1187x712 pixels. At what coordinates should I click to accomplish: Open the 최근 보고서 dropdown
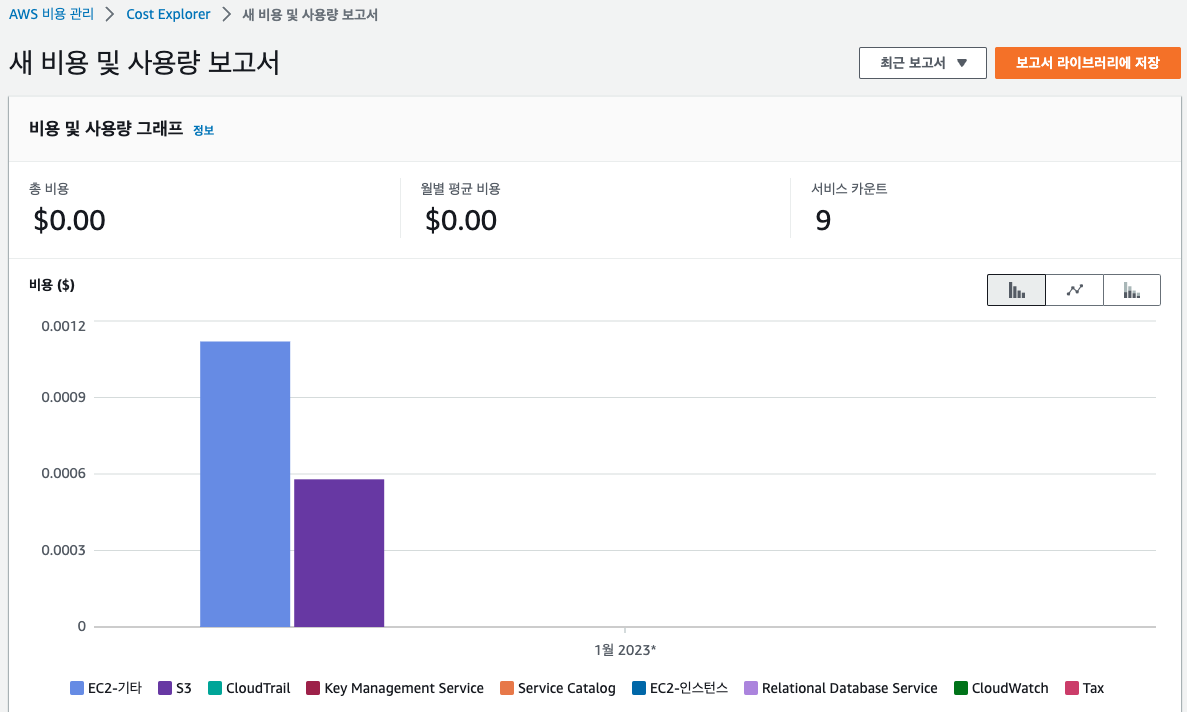click(x=923, y=63)
